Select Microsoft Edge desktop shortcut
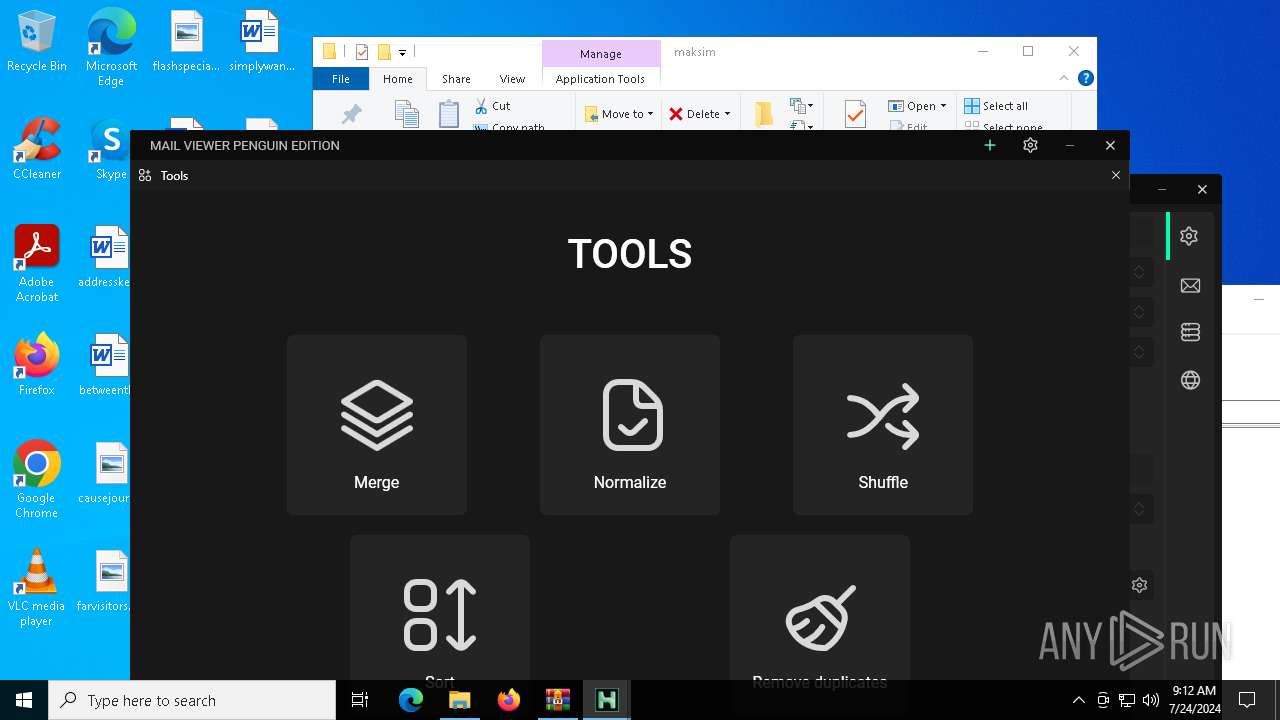1280x720 pixels. click(x=111, y=47)
